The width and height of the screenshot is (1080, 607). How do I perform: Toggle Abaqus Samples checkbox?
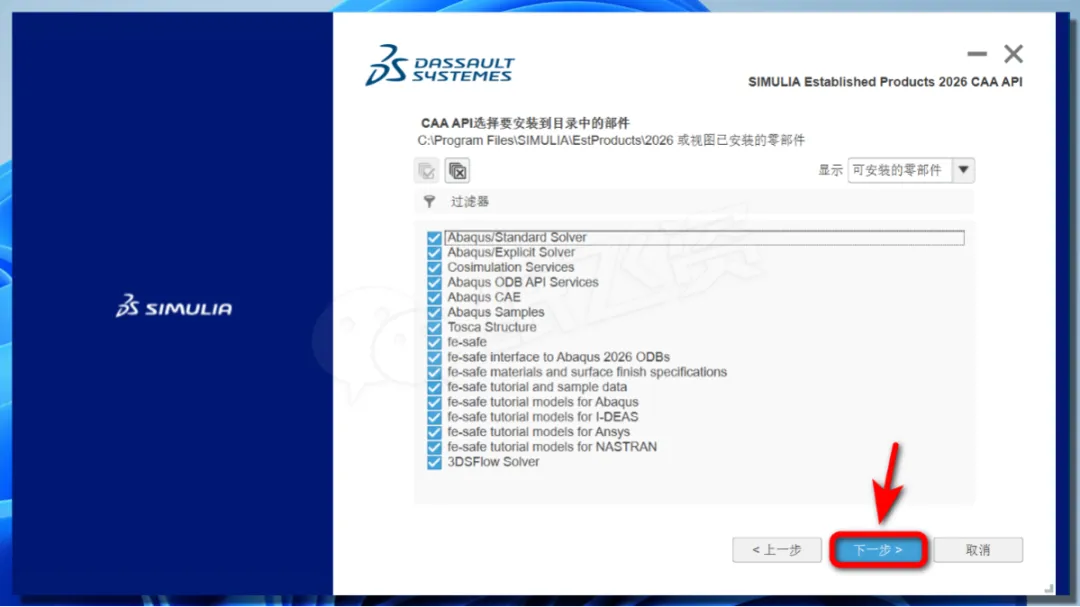434,312
